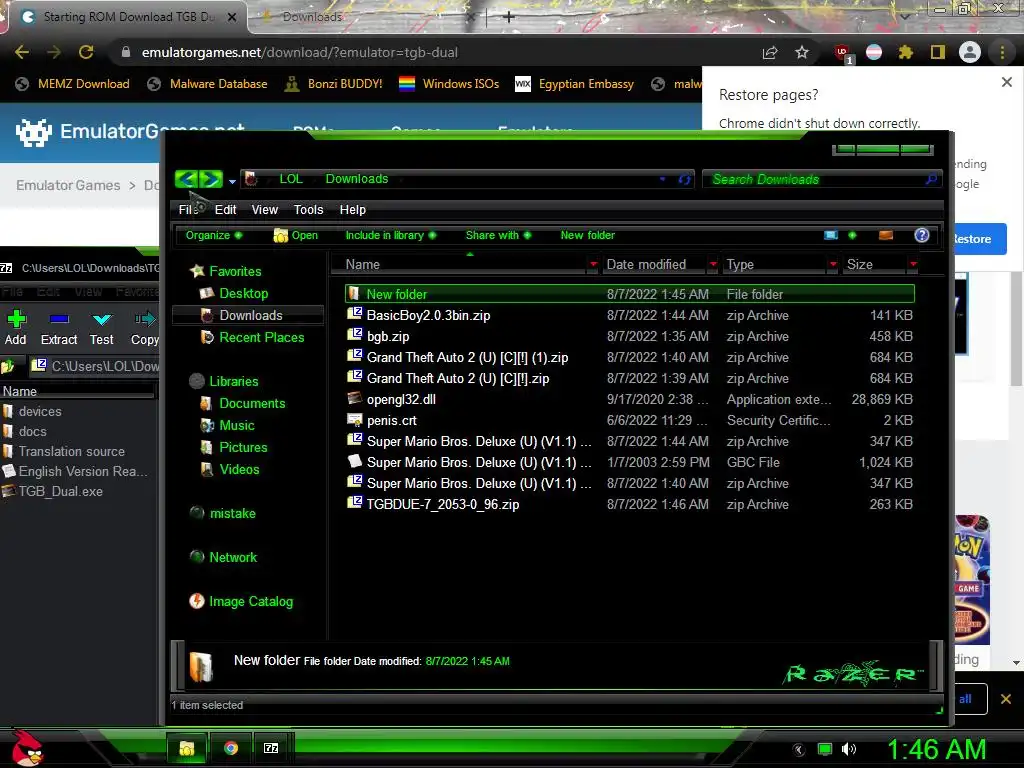Select bgb.zip file icon
The width and height of the screenshot is (1024, 768).
click(355, 335)
